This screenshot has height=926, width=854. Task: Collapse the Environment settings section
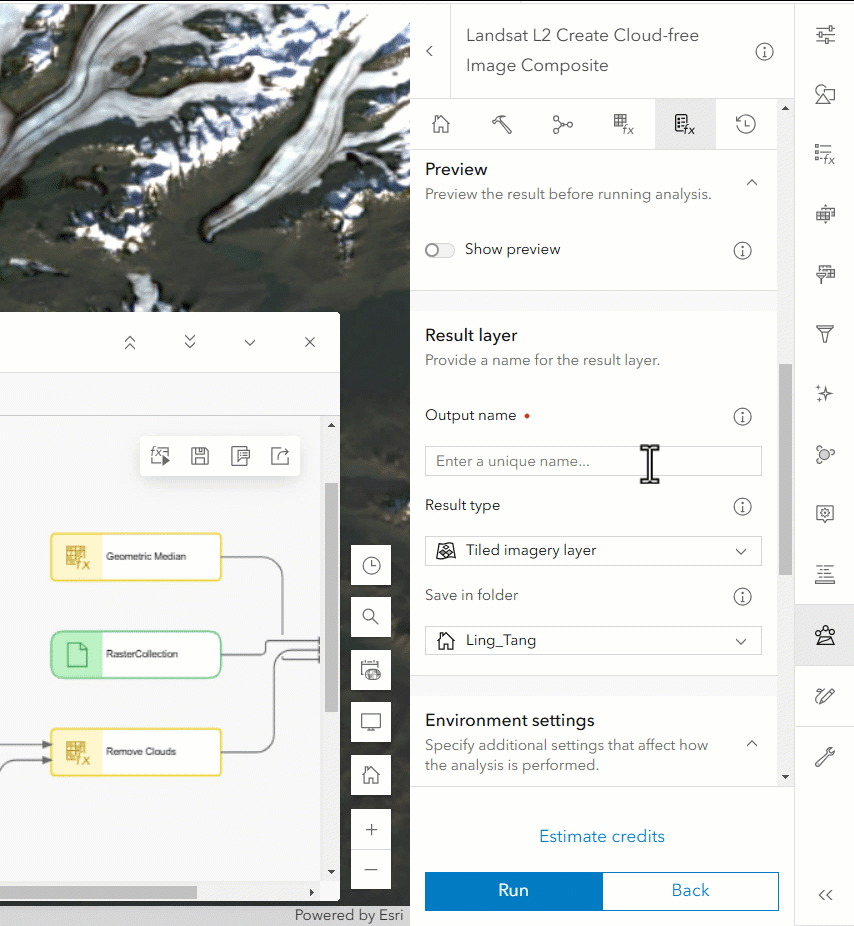click(752, 744)
